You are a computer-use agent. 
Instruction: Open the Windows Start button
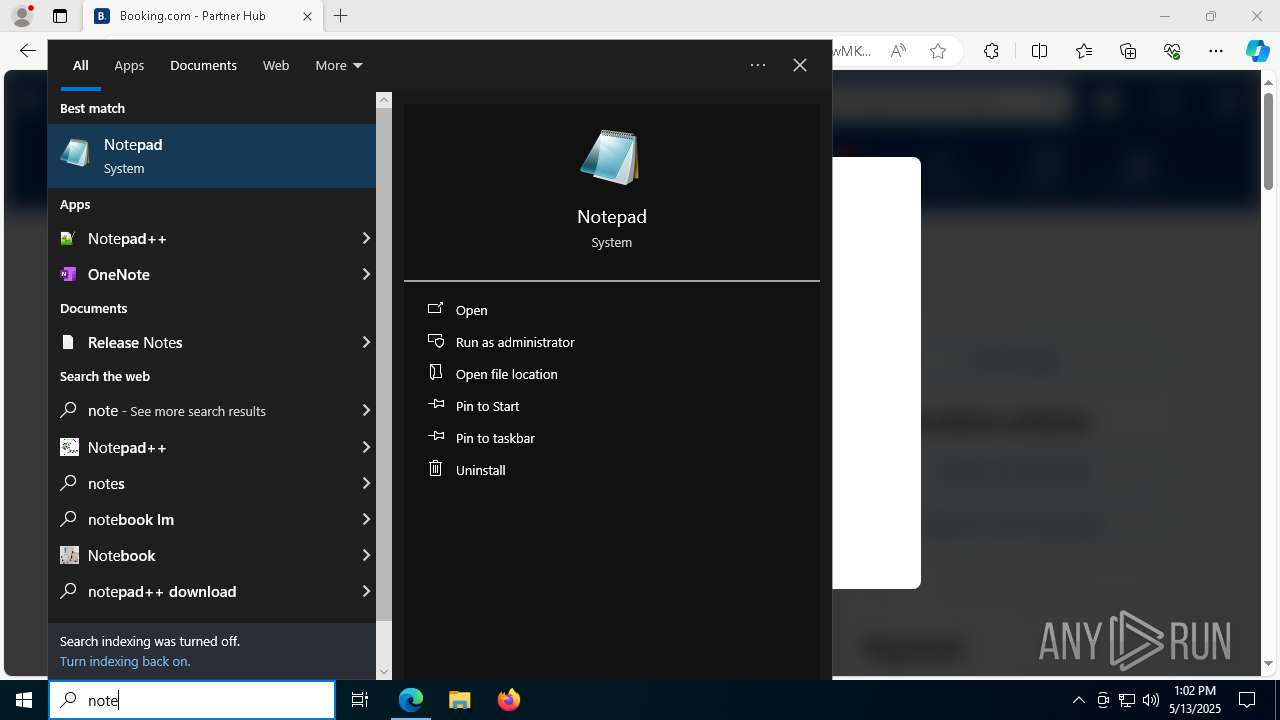click(x=24, y=700)
